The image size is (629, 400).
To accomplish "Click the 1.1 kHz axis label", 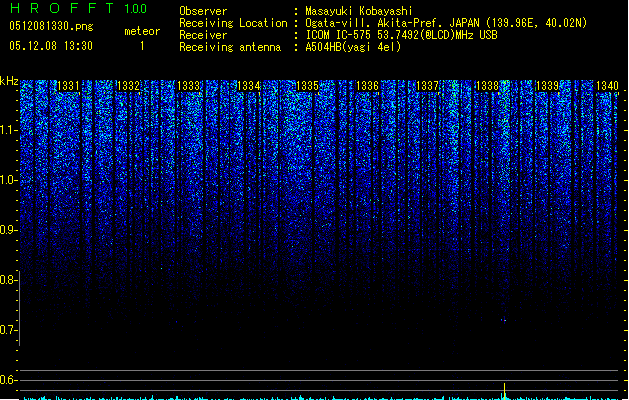I will point(8,130).
